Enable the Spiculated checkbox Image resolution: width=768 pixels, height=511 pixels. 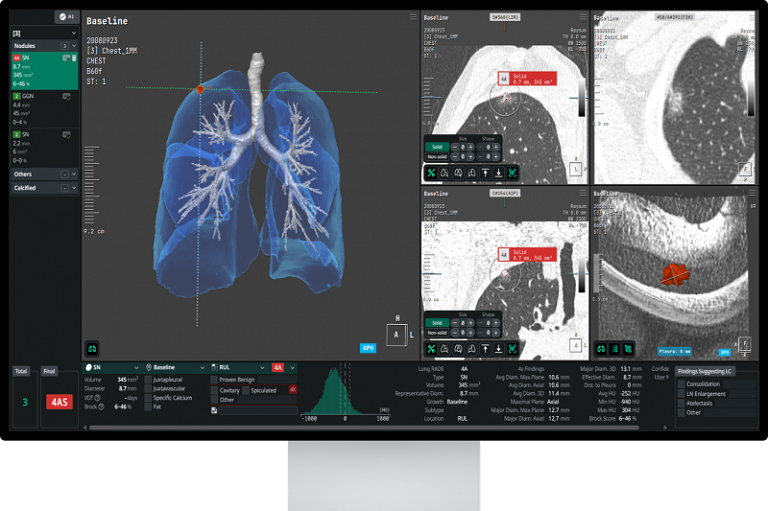click(x=246, y=390)
